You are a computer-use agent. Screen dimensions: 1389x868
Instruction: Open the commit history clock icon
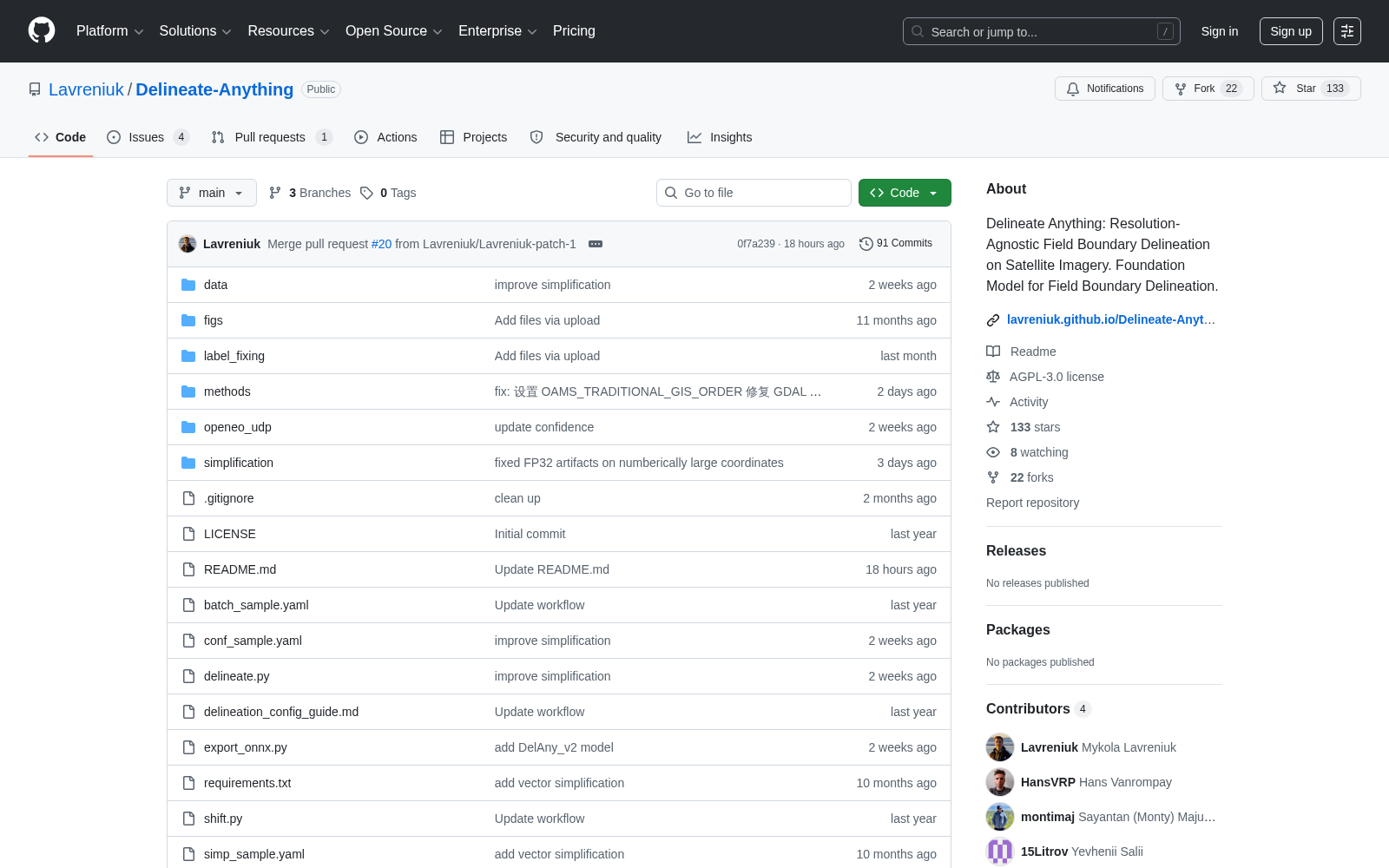point(866,244)
